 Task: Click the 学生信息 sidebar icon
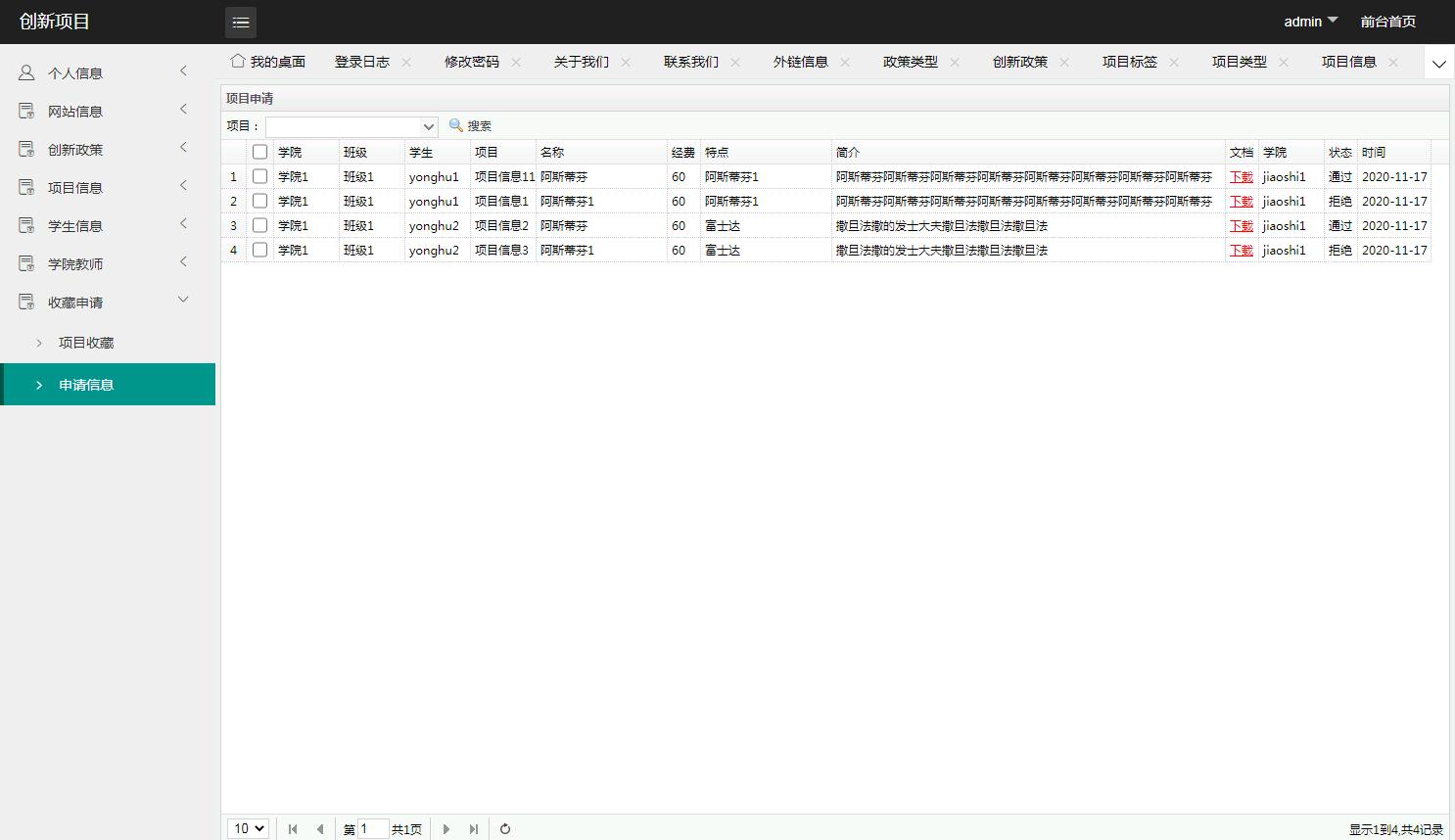click(x=26, y=225)
